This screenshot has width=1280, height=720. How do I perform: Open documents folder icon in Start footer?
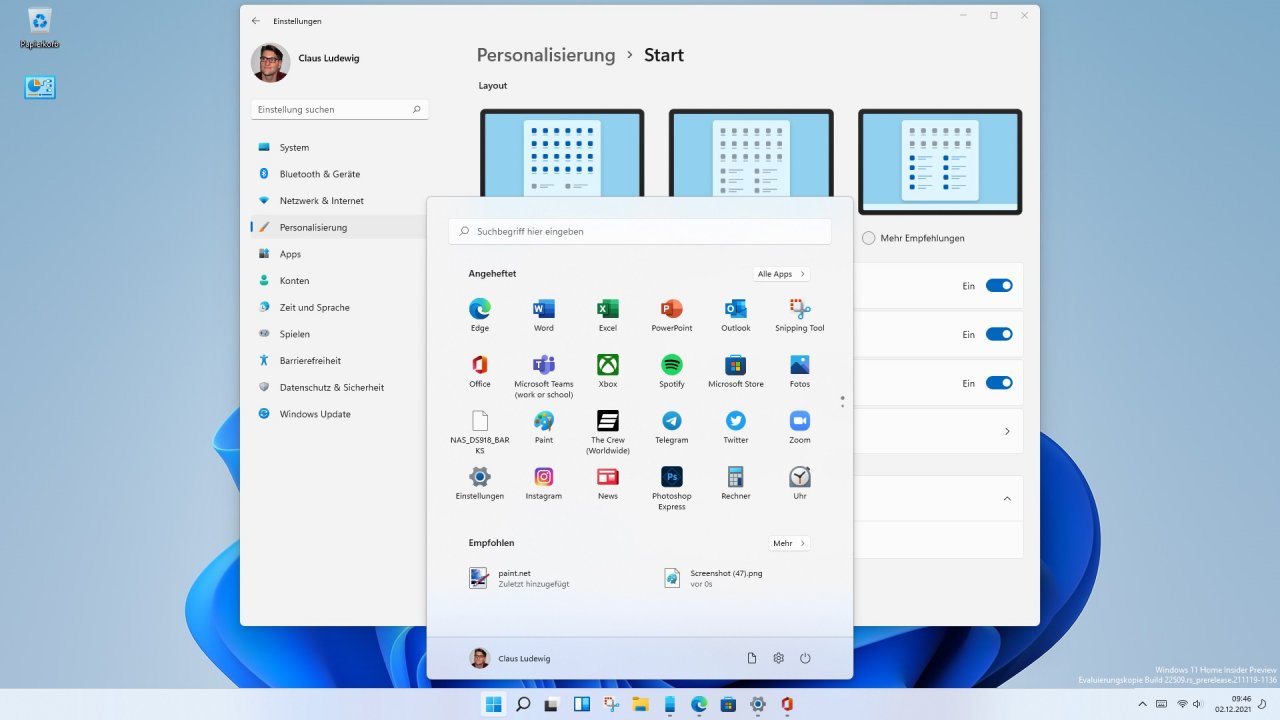752,658
